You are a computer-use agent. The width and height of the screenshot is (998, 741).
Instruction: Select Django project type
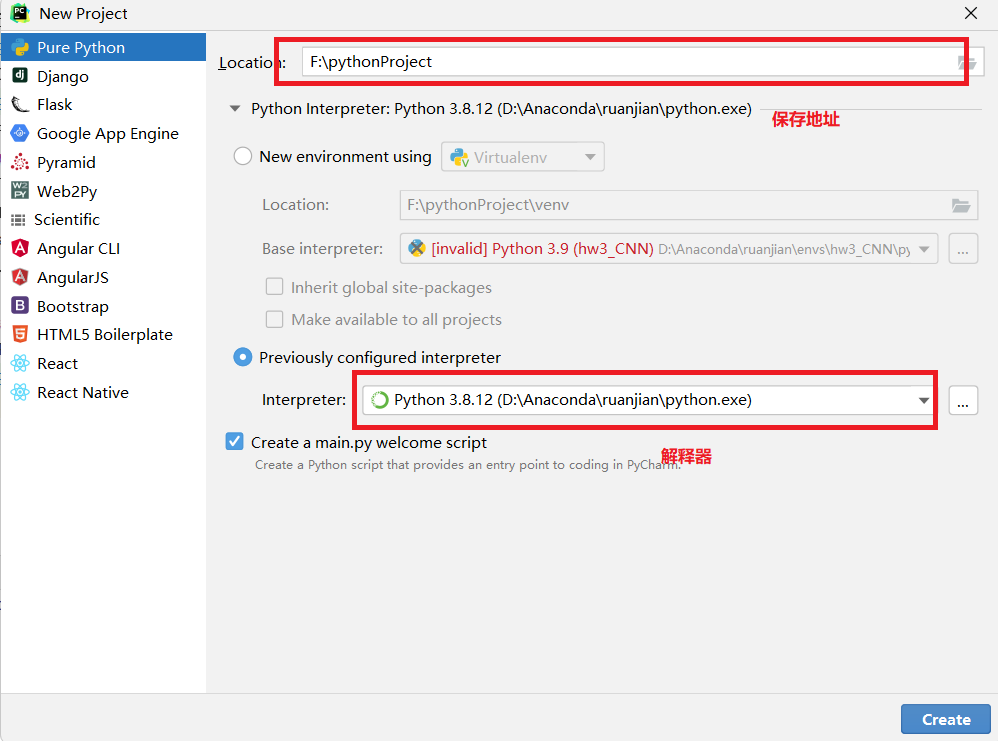(x=103, y=76)
